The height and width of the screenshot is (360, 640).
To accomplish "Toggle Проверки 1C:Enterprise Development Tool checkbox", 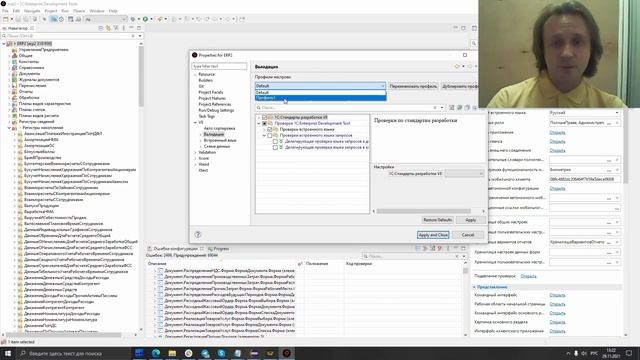I will tap(264, 123).
